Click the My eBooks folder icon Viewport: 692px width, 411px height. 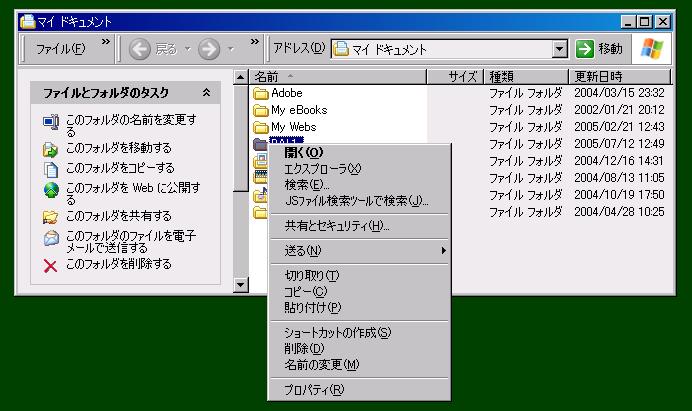click(261, 110)
